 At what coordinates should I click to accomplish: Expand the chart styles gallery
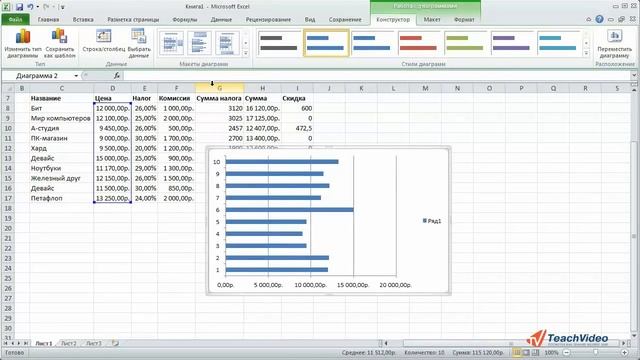(587, 53)
